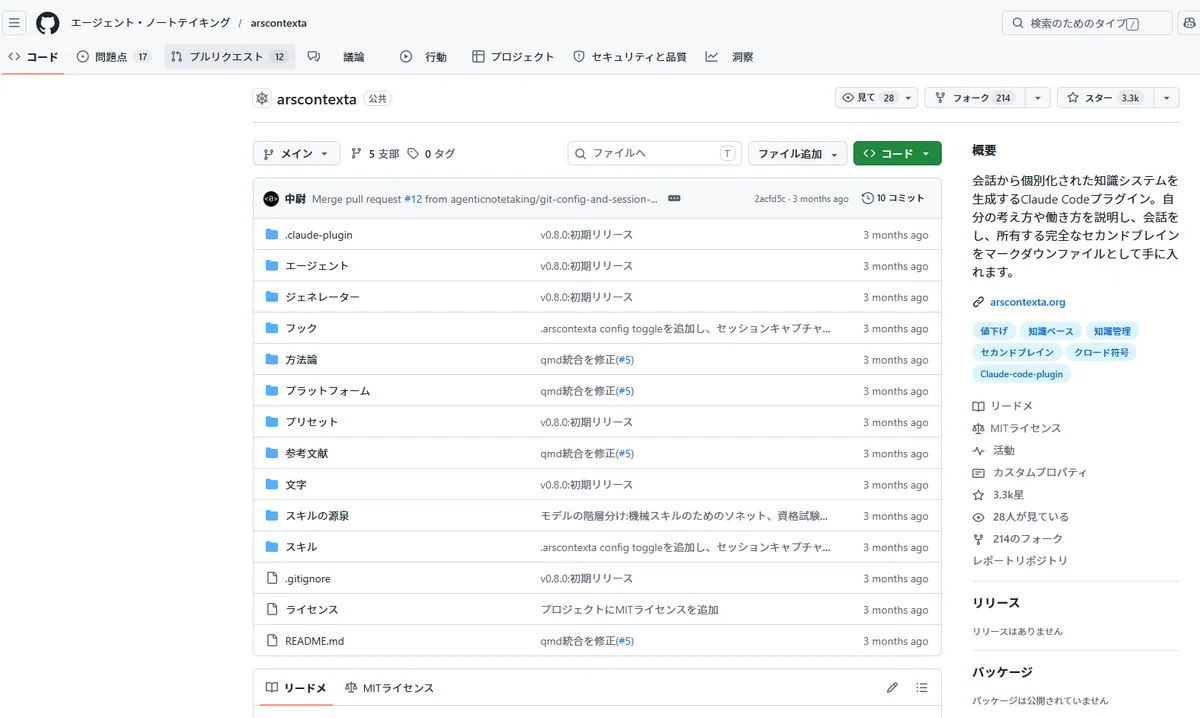The image size is (1200, 718).
Task: Click the リリース heading link
Action: [x=996, y=603]
